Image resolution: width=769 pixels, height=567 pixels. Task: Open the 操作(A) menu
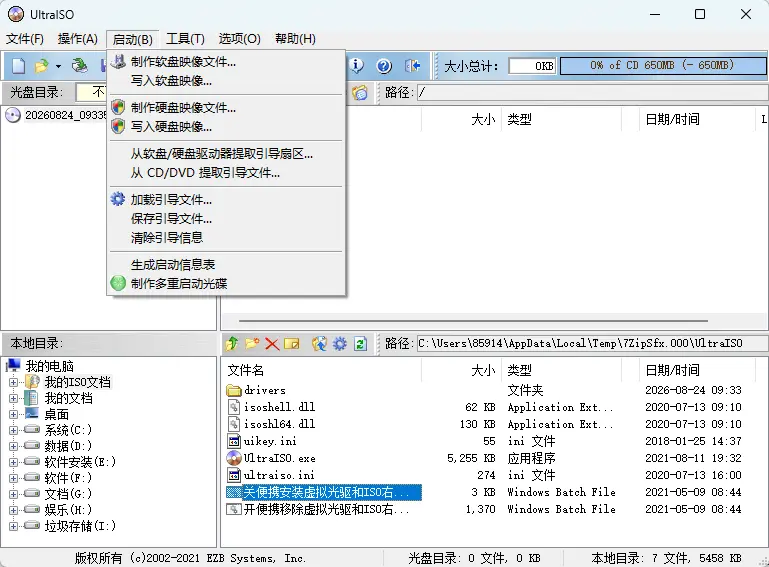point(77,39)
